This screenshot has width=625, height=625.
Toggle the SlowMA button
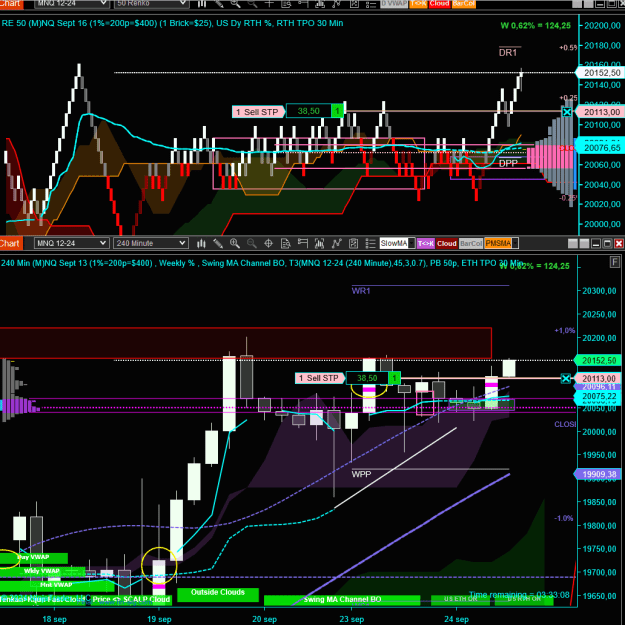(393, 243)
